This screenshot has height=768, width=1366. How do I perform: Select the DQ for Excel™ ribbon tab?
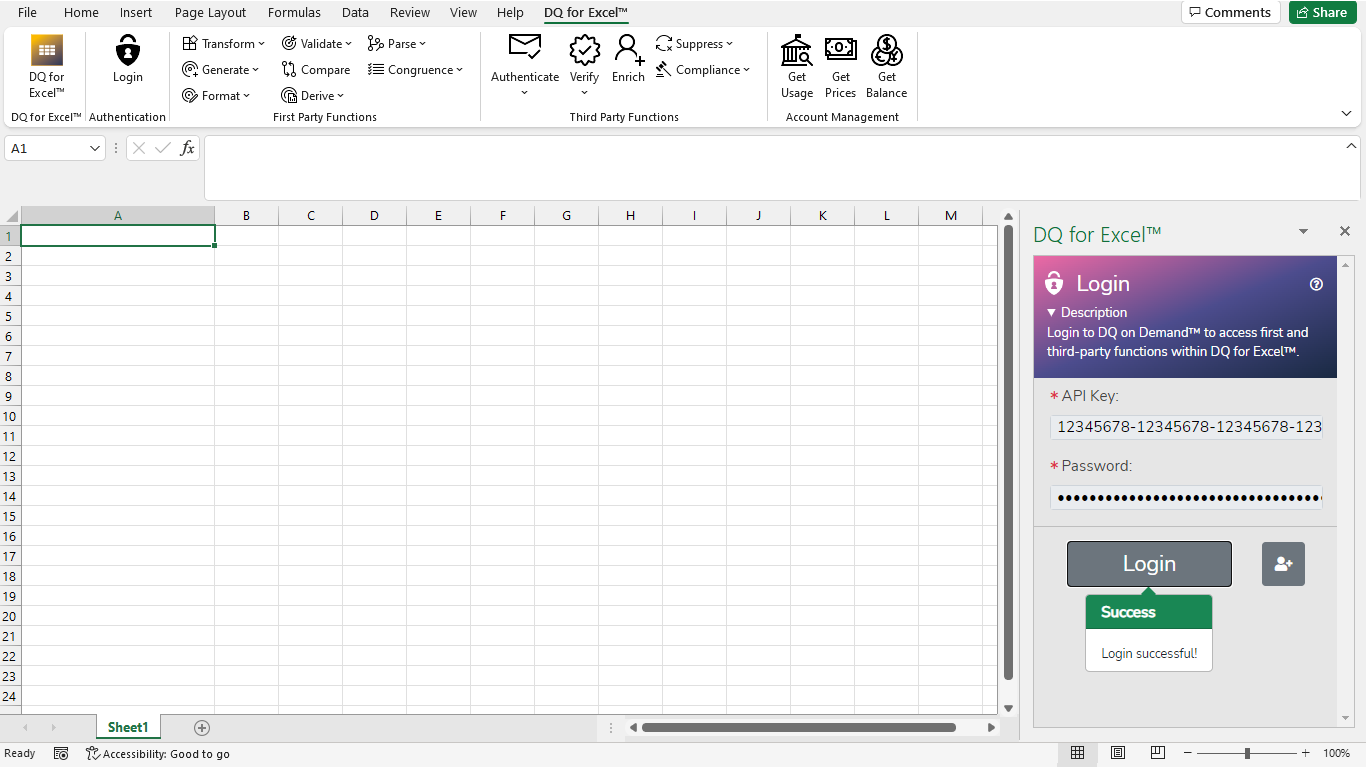[x=586, y=13]
